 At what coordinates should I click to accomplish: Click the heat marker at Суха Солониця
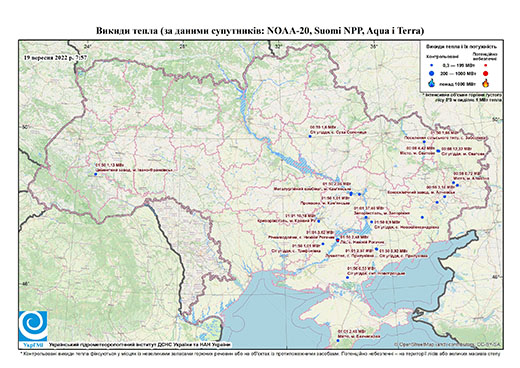tap(310, 136)
